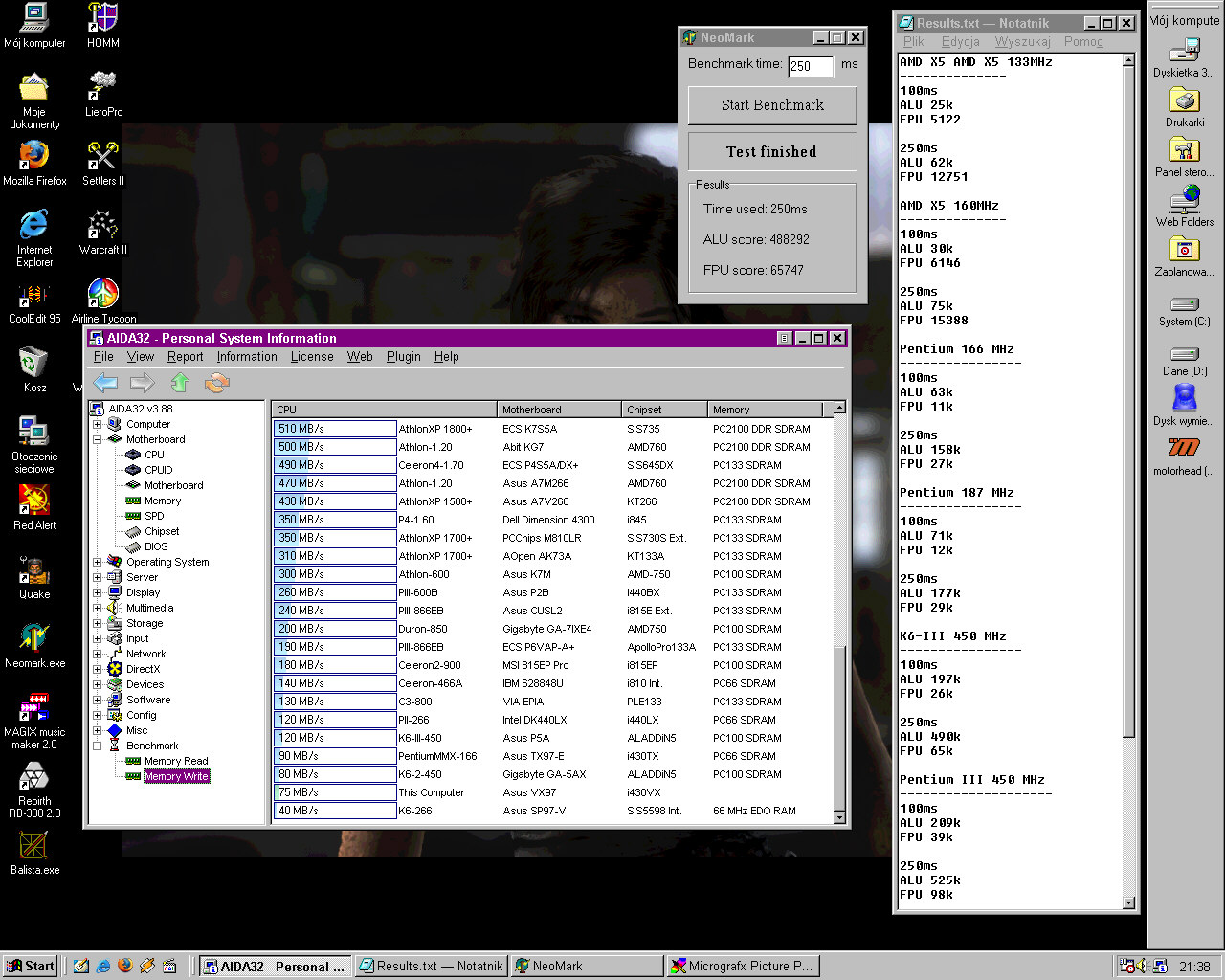Viewport: 1225px width, 980px height.
Task: Open the Report menu in AIDA32
Action: [185, 356]
